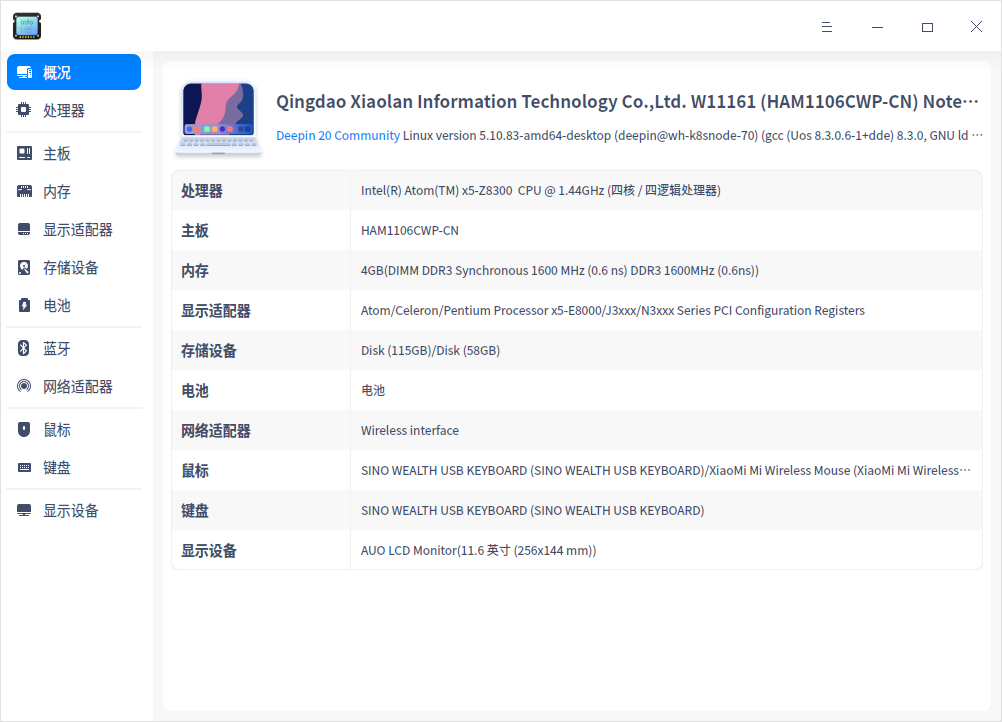Select 电池 text in the sidebar

click(x=57, y=305)
